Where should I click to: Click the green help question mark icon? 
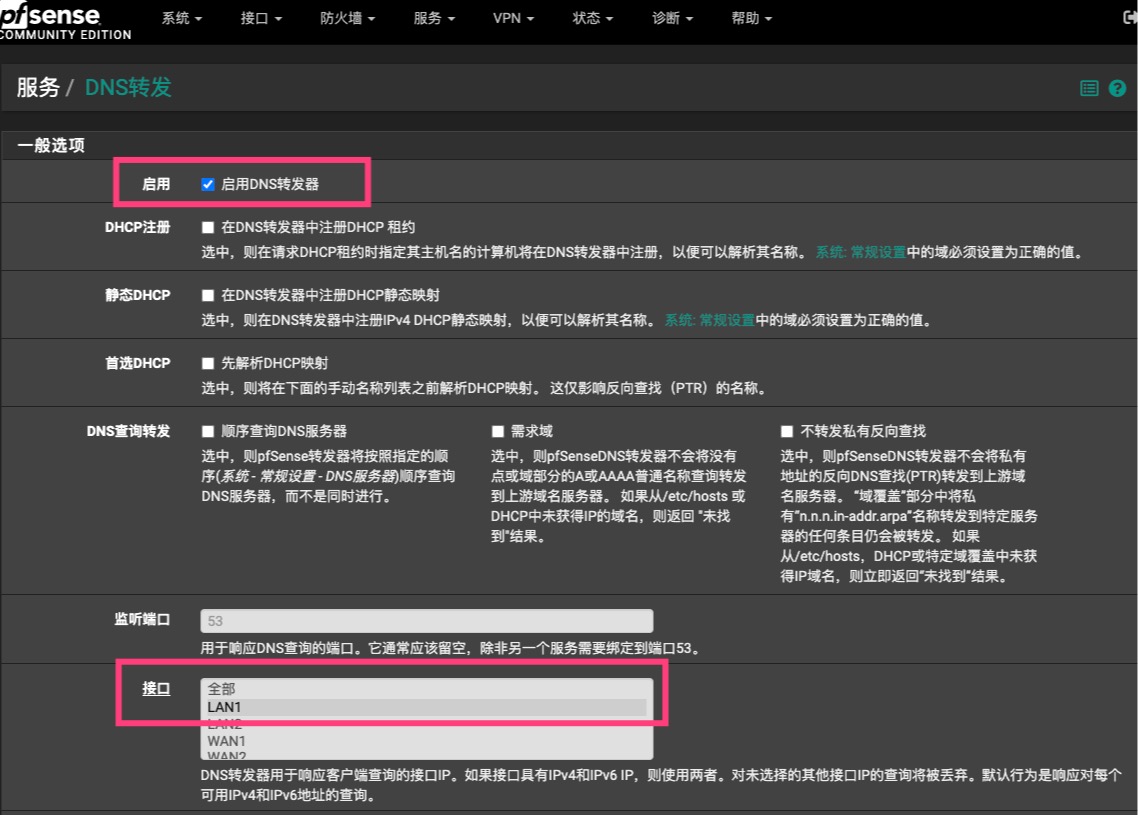pyautogui.click(x=1117, y=88)
